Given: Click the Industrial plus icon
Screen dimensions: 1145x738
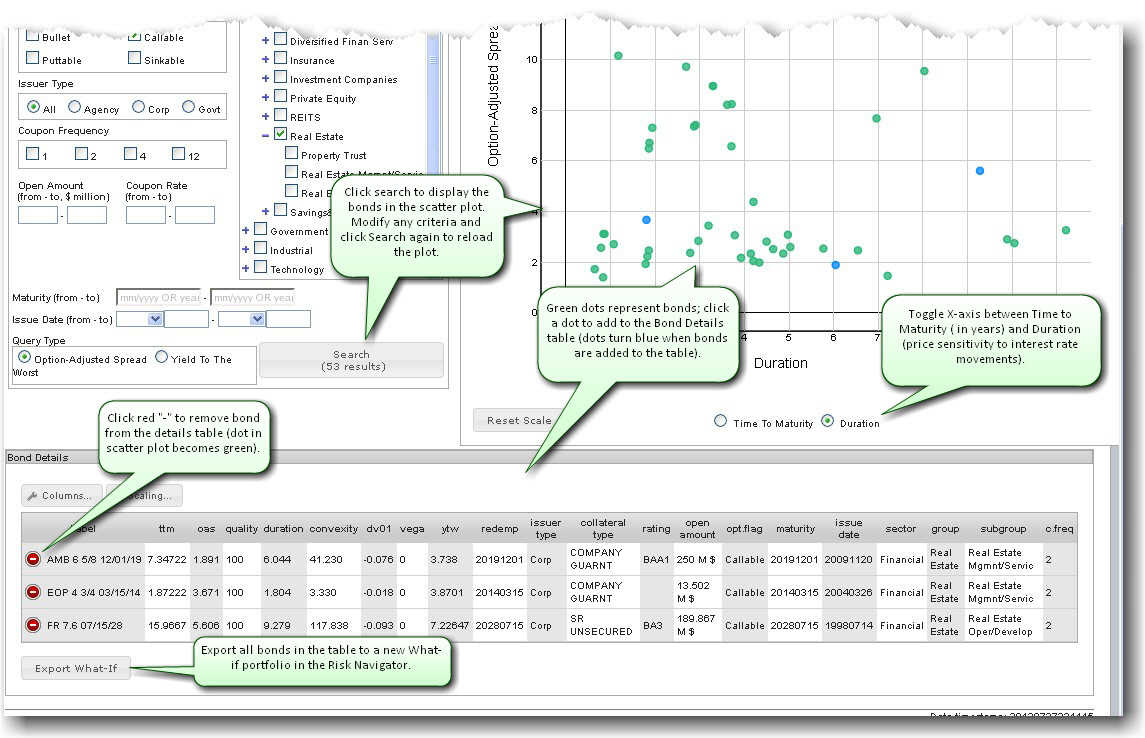Looking at the screenshot, I should pyautogui.click(x=246, y=250).
